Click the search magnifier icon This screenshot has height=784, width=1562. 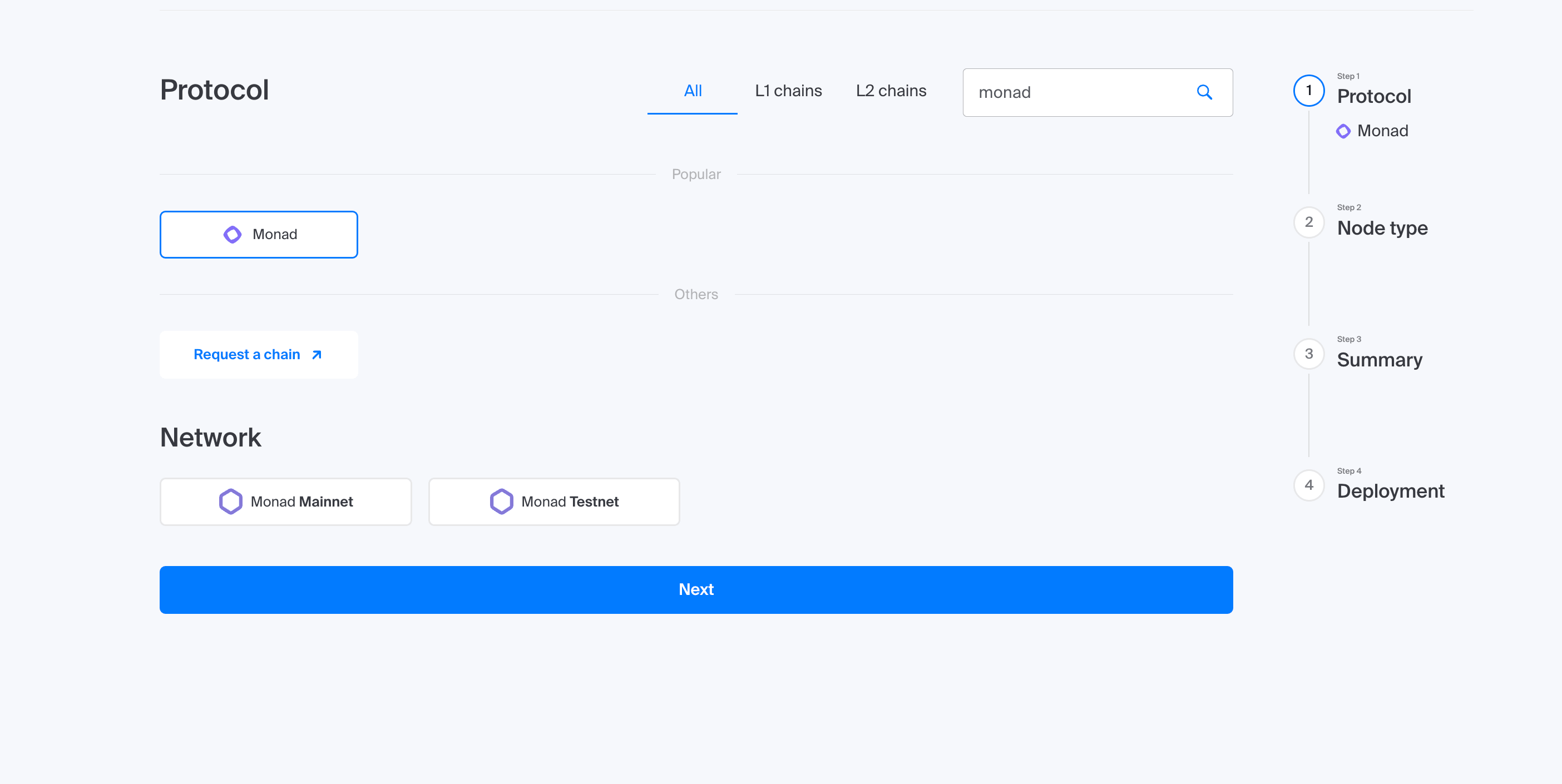1205,92
